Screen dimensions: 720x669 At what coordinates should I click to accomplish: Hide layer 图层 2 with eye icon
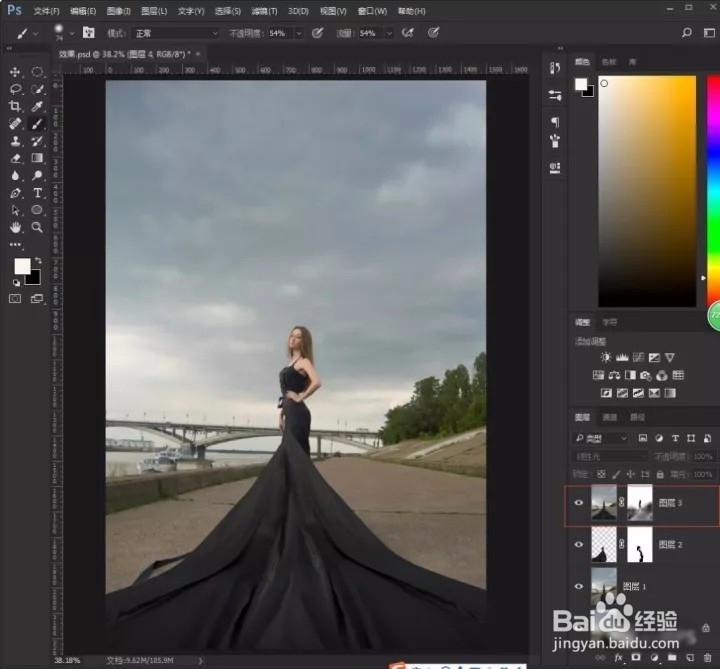click(579, 545)
